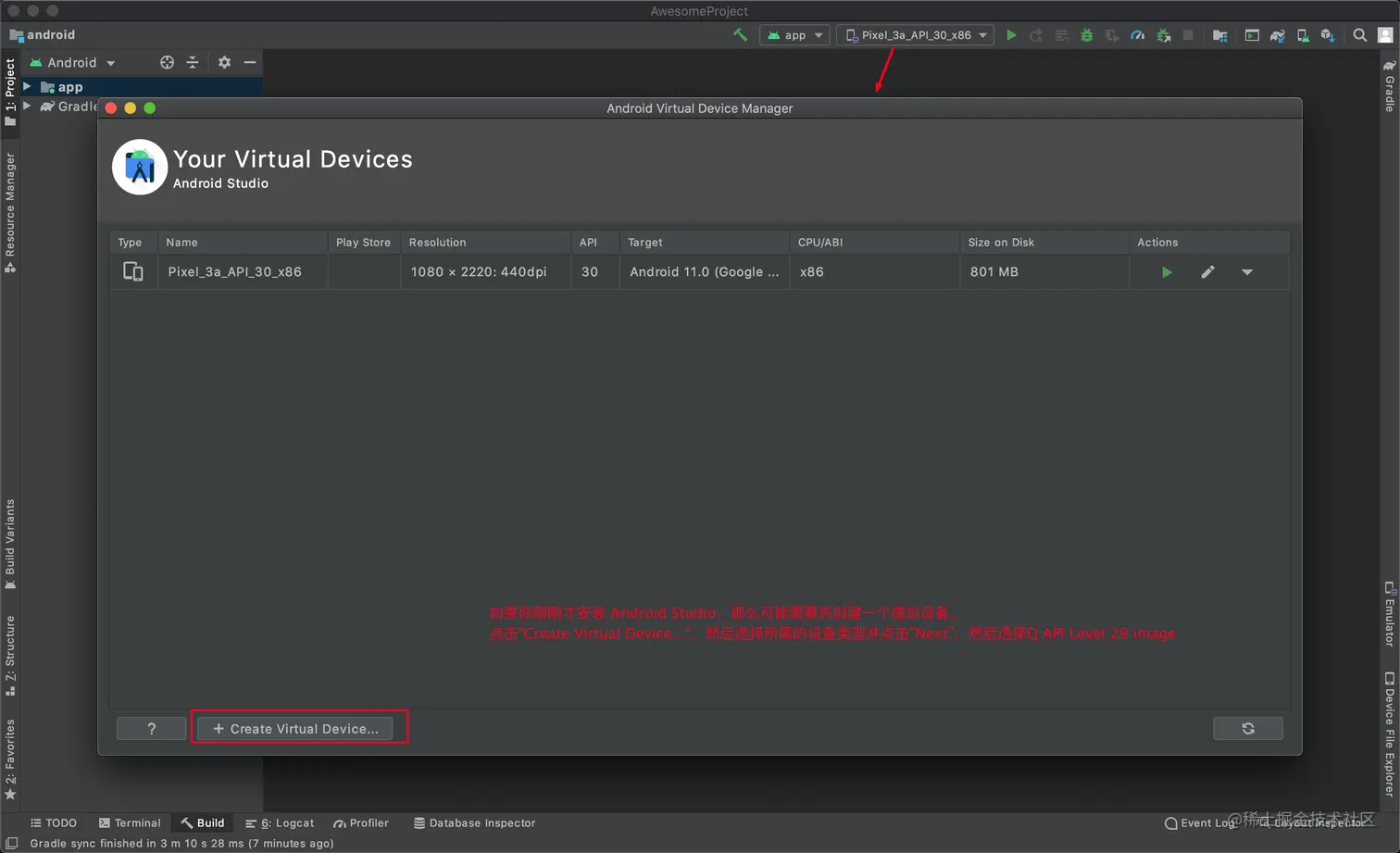
Task: Open the Event Log in status bar
Action: pyautogui.click(x=1200, y=822)
